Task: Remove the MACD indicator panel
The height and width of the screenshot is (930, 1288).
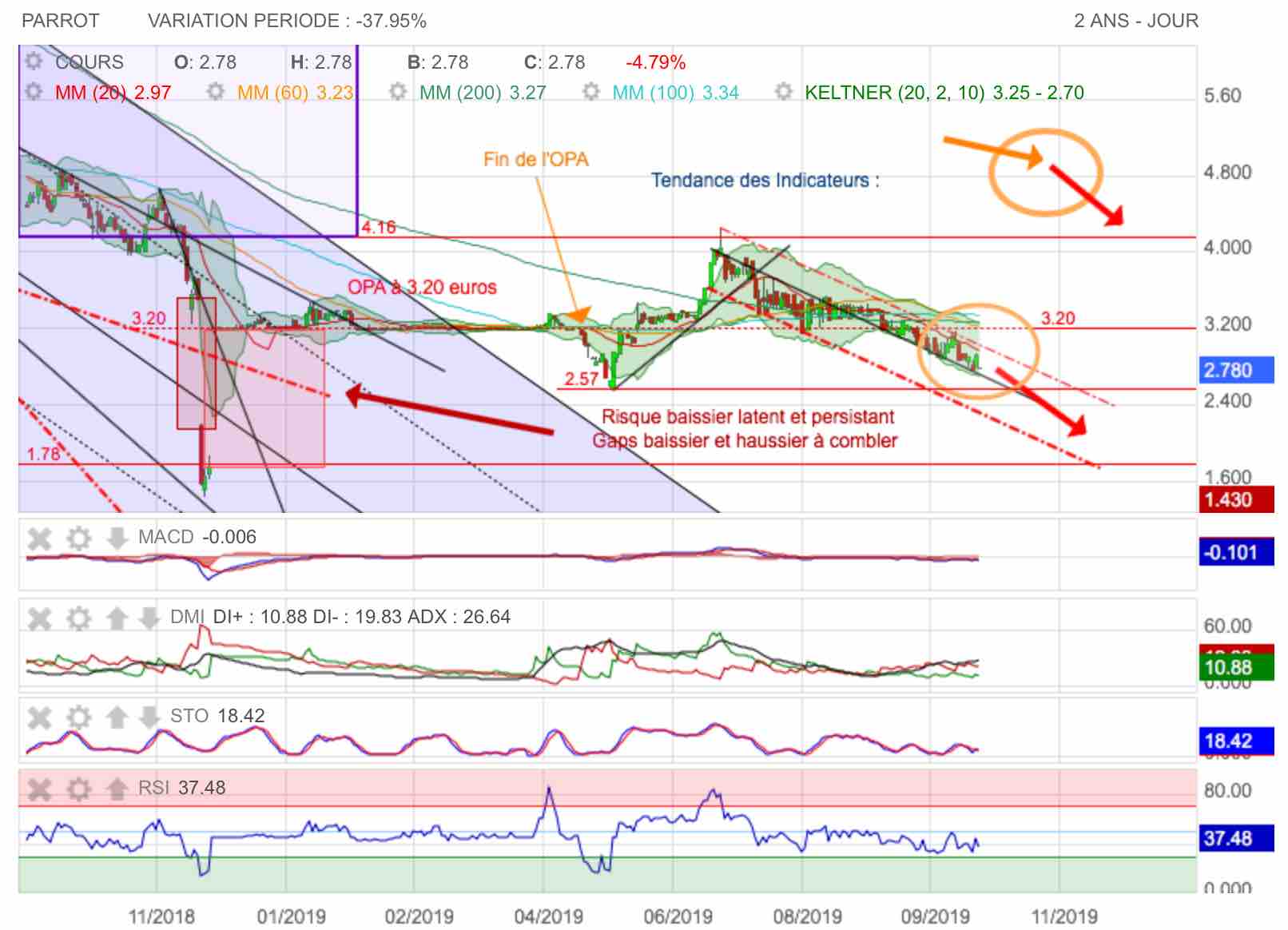Action: [39, 538]
